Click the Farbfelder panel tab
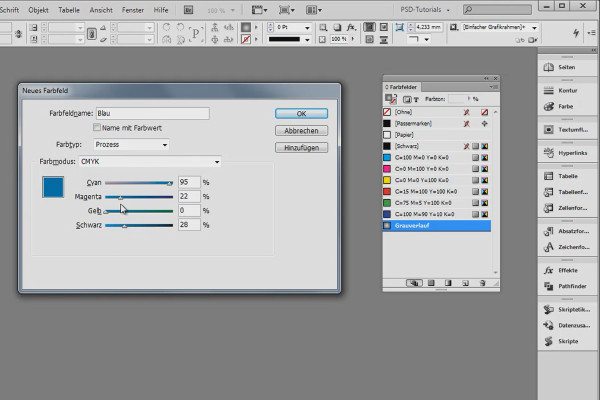600x400 pixels. [401, 87]
